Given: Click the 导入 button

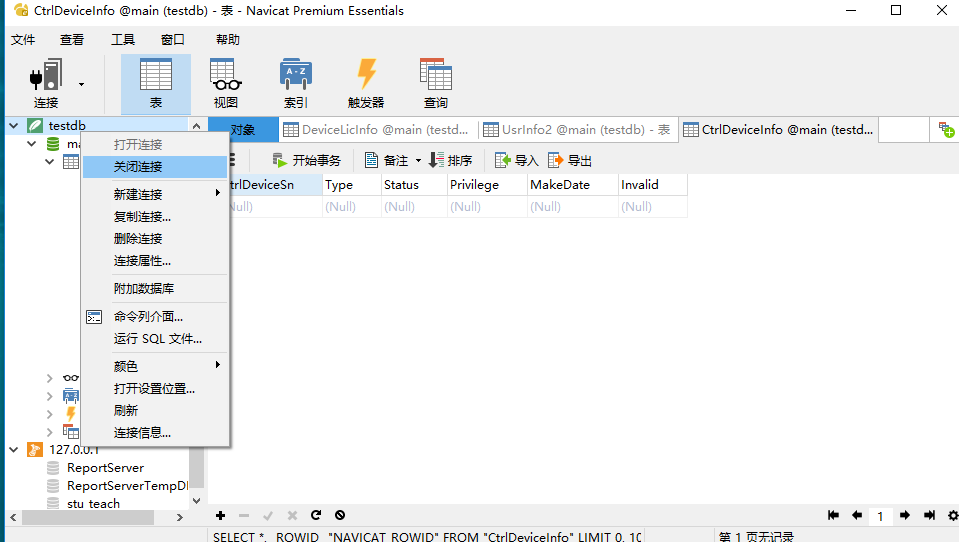Looking at the screenshot, I should pyautogui.click(x=517, y=160).
